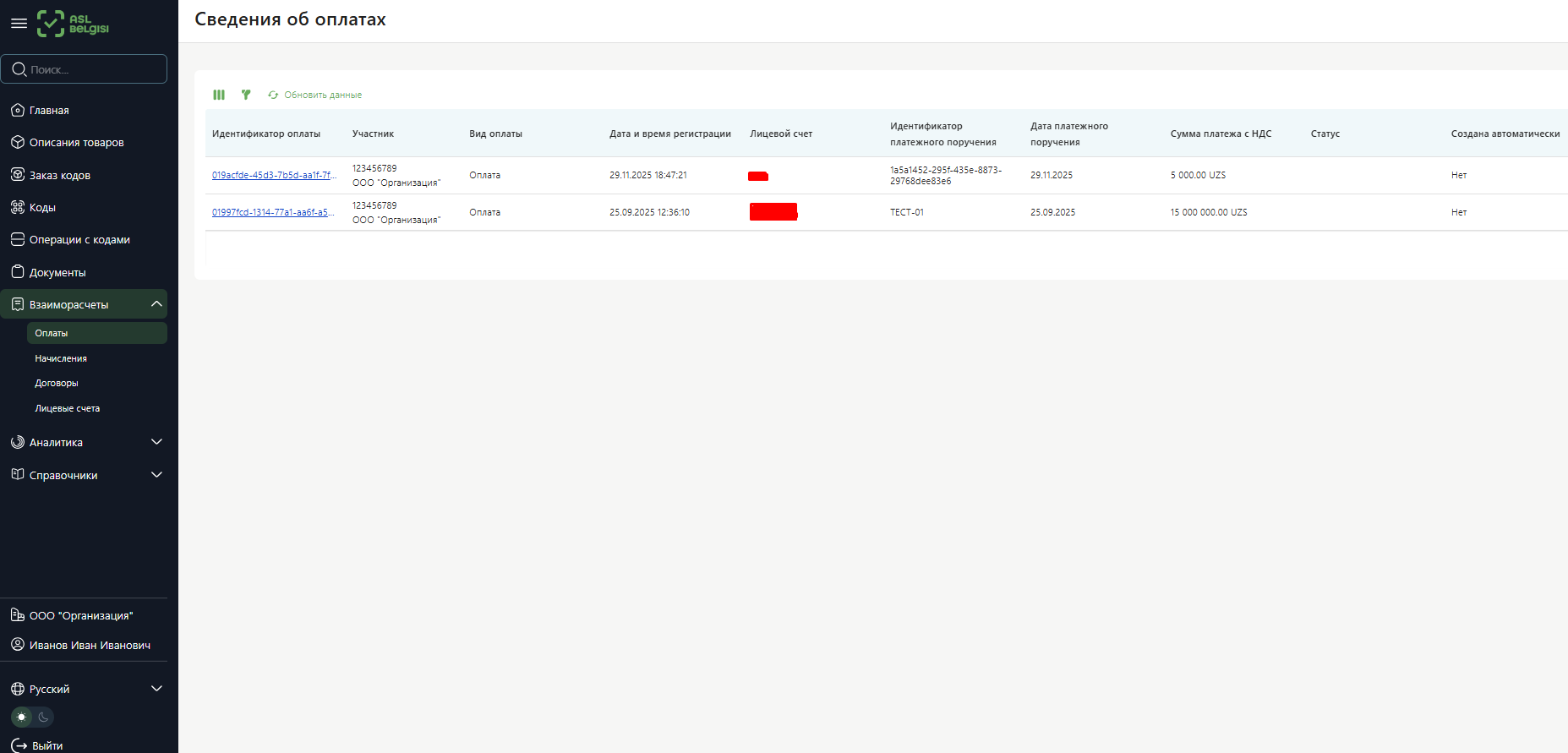
Task: Click the 29.11.2025 18:47:21 timestamp cell
Action: (x=648, y=175)
